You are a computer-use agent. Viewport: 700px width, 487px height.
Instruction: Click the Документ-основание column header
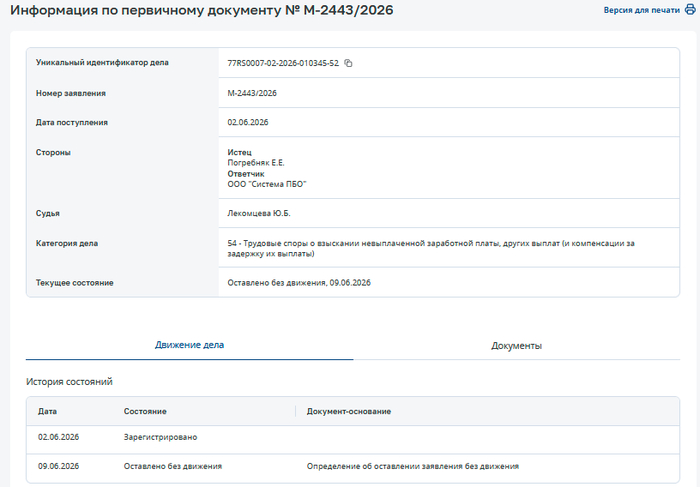349,411
